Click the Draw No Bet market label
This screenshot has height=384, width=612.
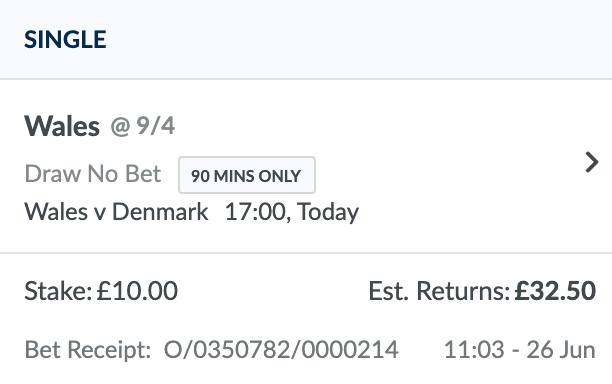[x=93, y=174]
